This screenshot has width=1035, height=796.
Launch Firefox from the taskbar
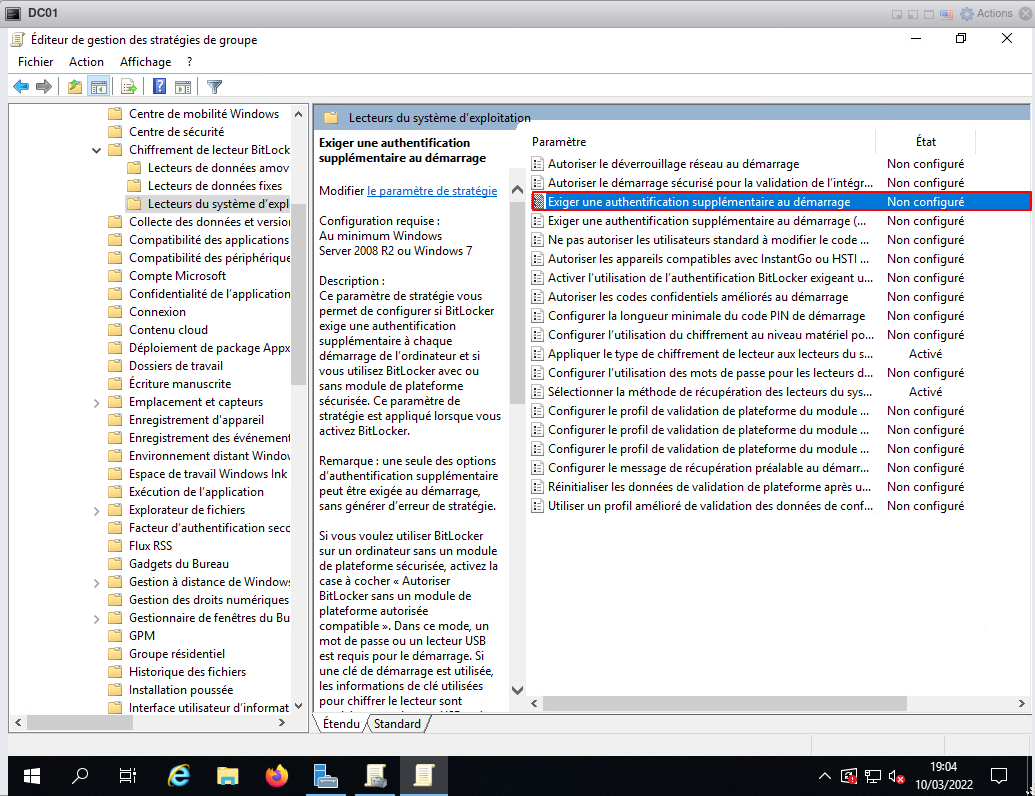tap(277, 775)
